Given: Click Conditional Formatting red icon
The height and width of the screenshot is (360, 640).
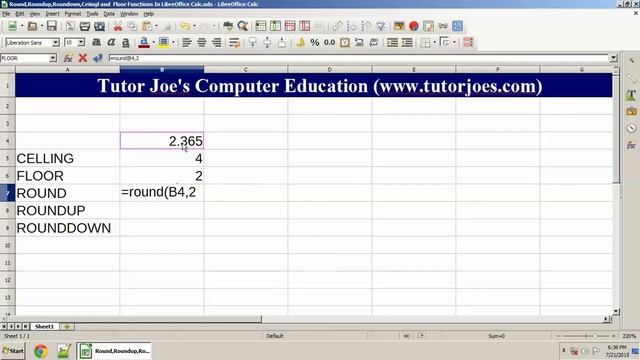Looking at the screenshot, I should pyautogui.click(x=468, y=42).
